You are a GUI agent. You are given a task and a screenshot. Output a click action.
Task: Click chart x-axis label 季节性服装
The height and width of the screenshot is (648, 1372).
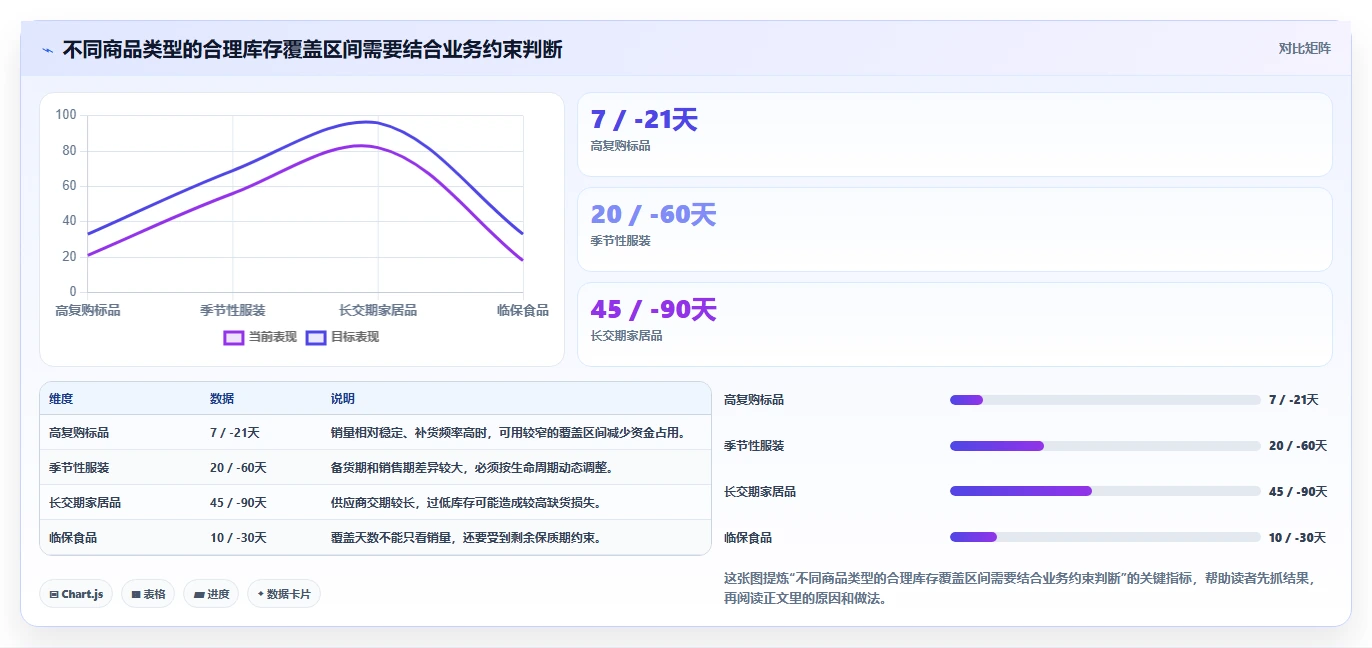coord(233,311)
